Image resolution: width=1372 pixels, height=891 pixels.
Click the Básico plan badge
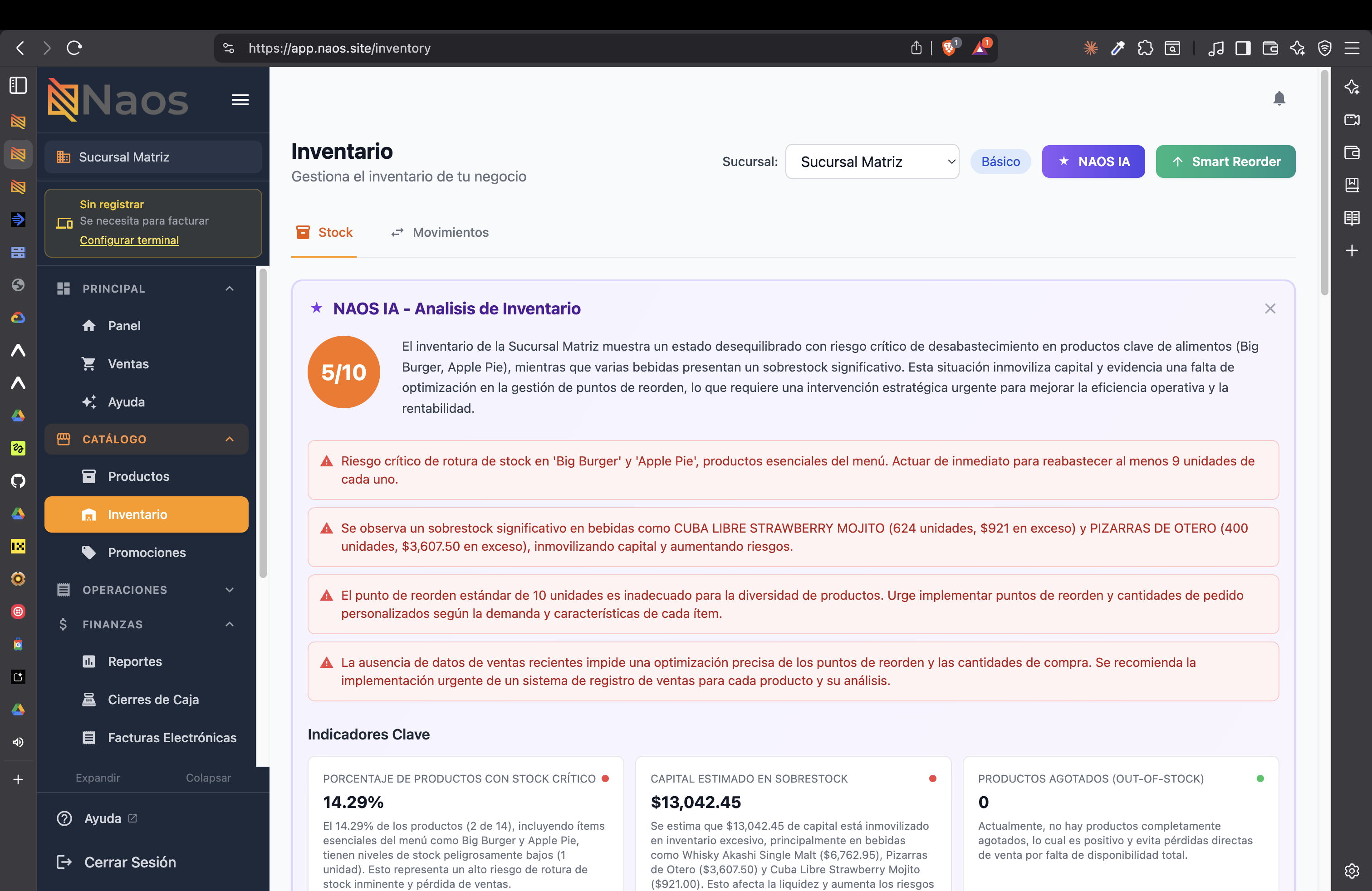click(1000, 162)
